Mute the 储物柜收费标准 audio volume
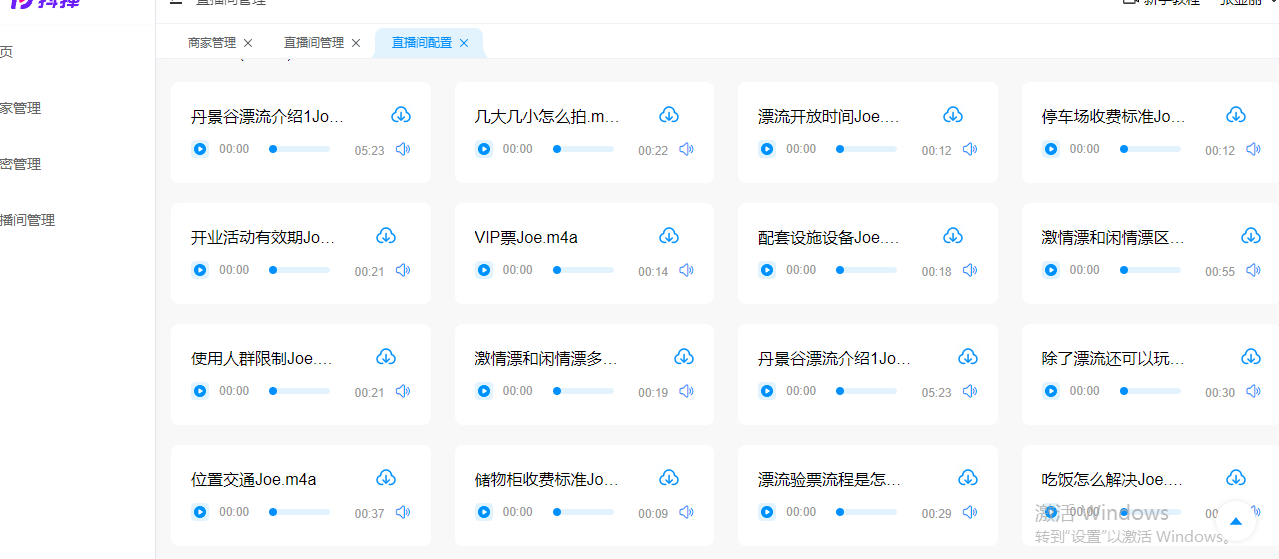Image resolution: width=1279 pixels, height=559 pixels. [686, 512]
